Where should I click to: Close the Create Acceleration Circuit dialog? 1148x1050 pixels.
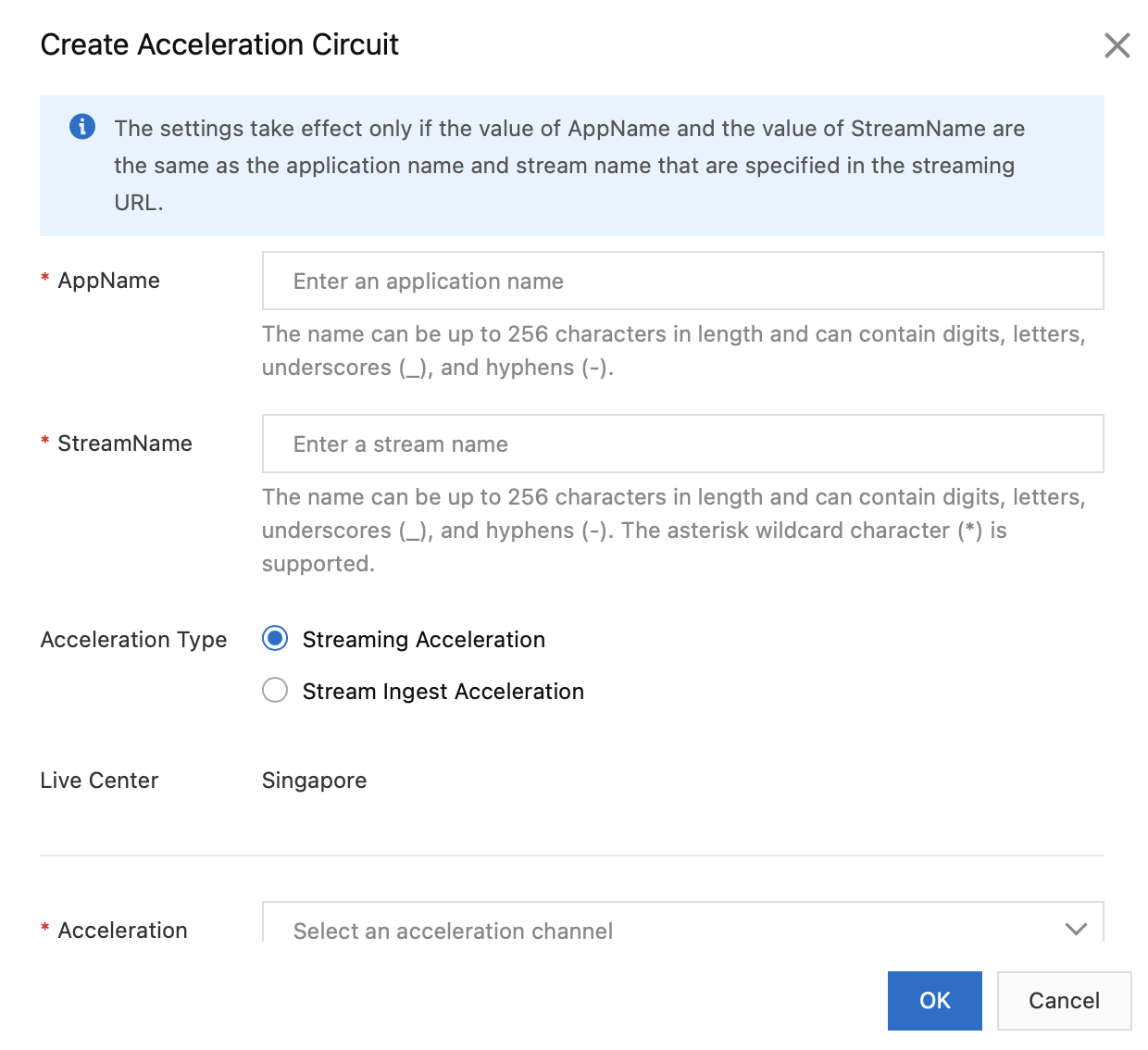point(1117,45)
